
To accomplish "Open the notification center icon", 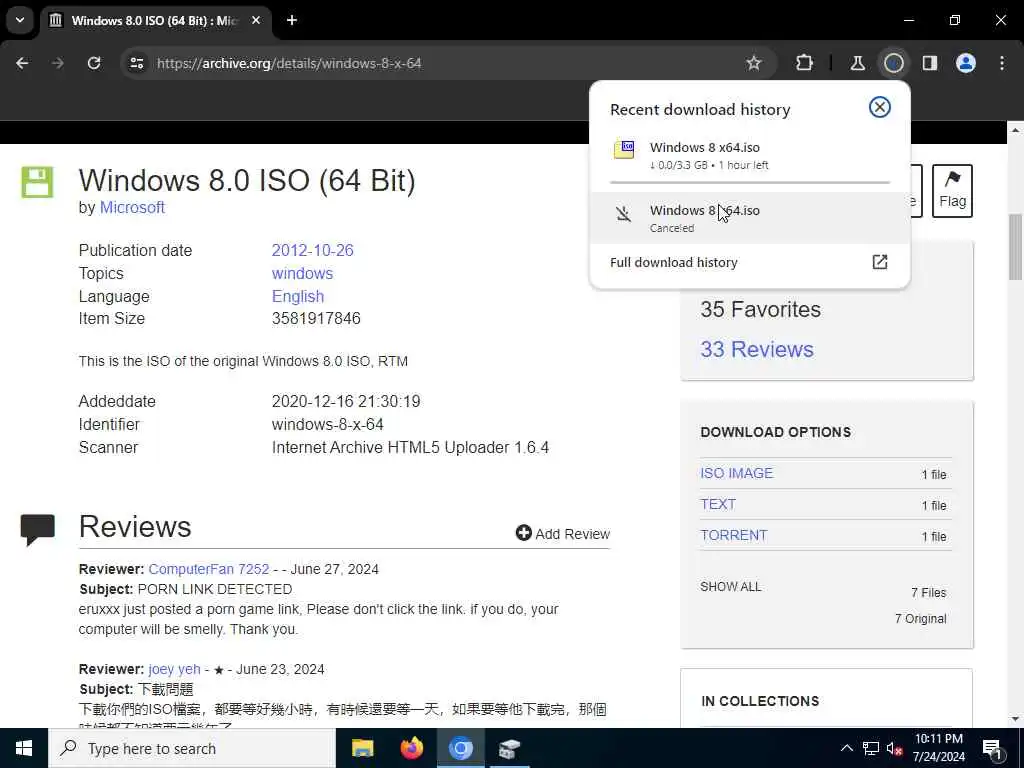I will [993, 748].
